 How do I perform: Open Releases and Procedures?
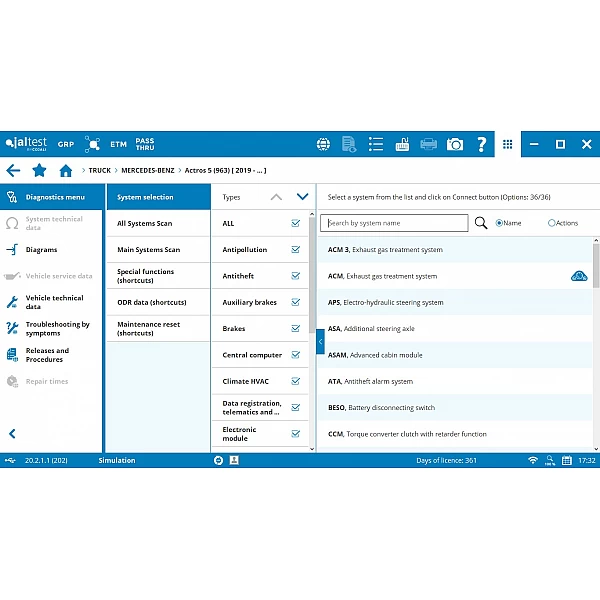tap(52, 355)
